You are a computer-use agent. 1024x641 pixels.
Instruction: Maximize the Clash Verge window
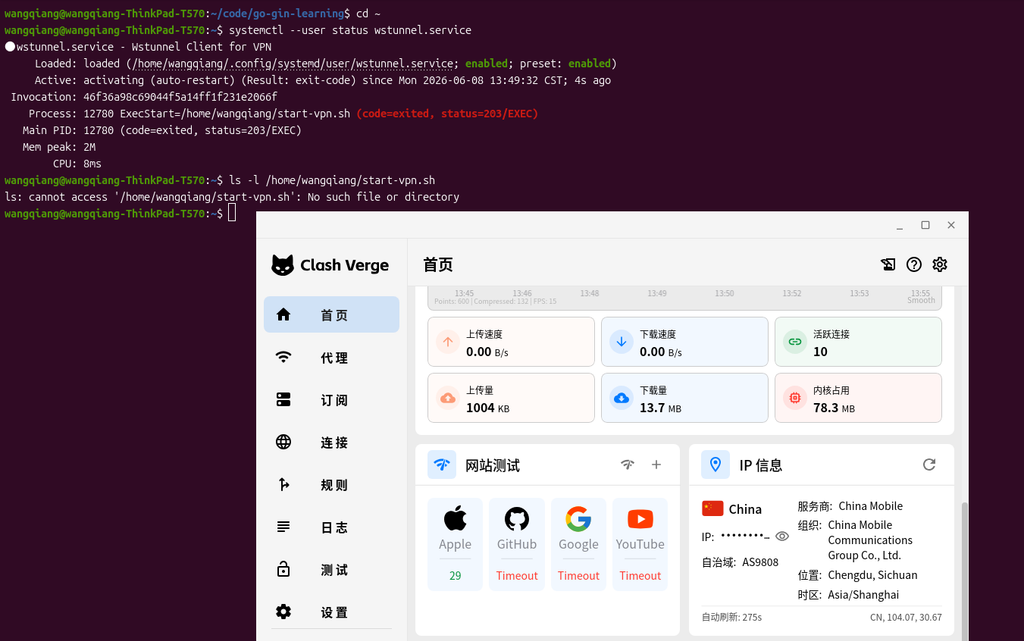[x=925, y=225]
